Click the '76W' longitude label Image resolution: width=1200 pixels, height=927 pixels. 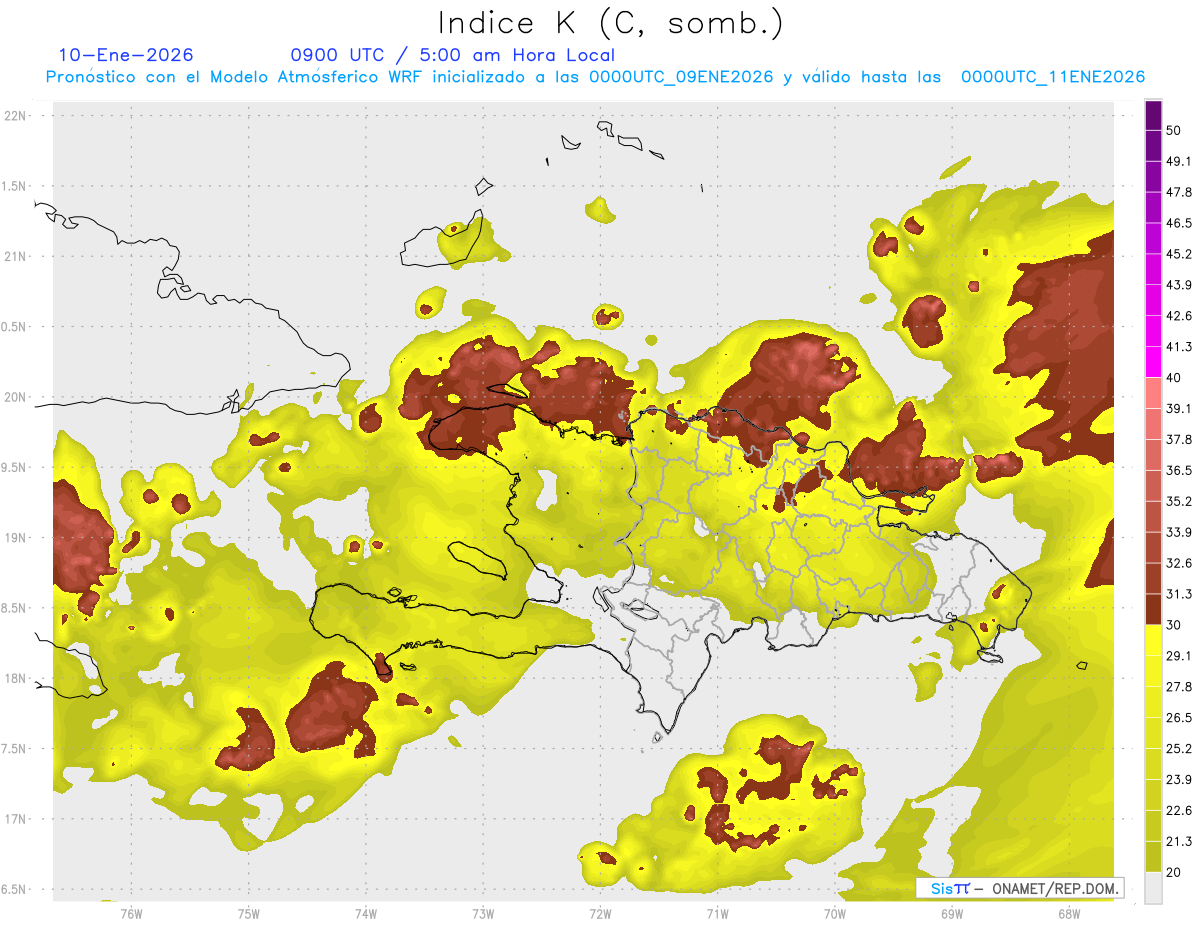[131, 913]
